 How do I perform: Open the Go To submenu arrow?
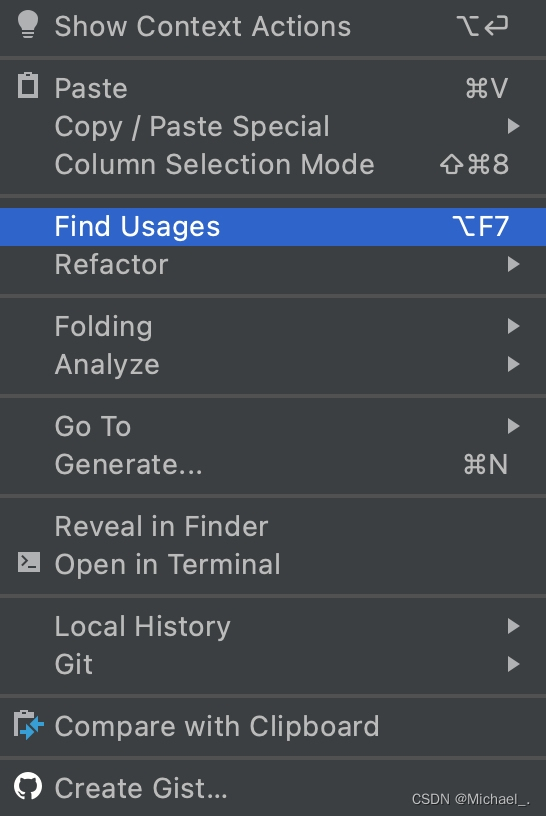coord(514,426)
